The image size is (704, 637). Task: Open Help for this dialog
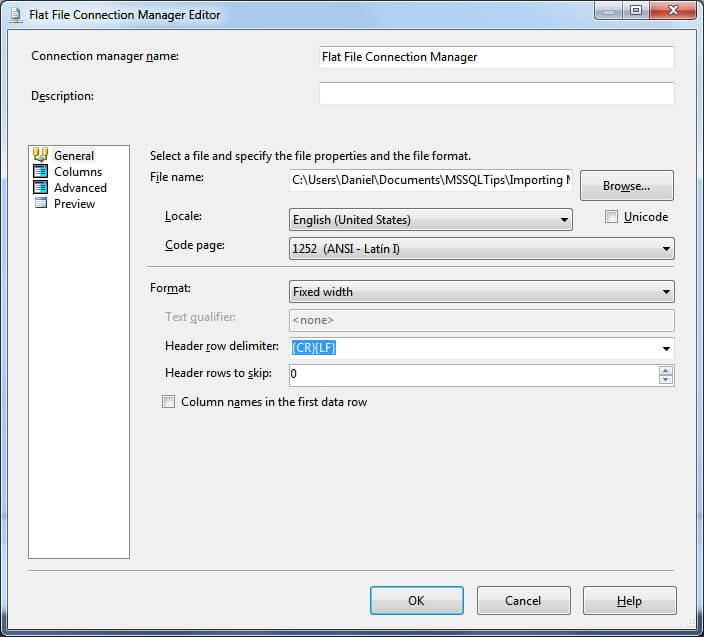pyautogui.click(x=629, y=600)
